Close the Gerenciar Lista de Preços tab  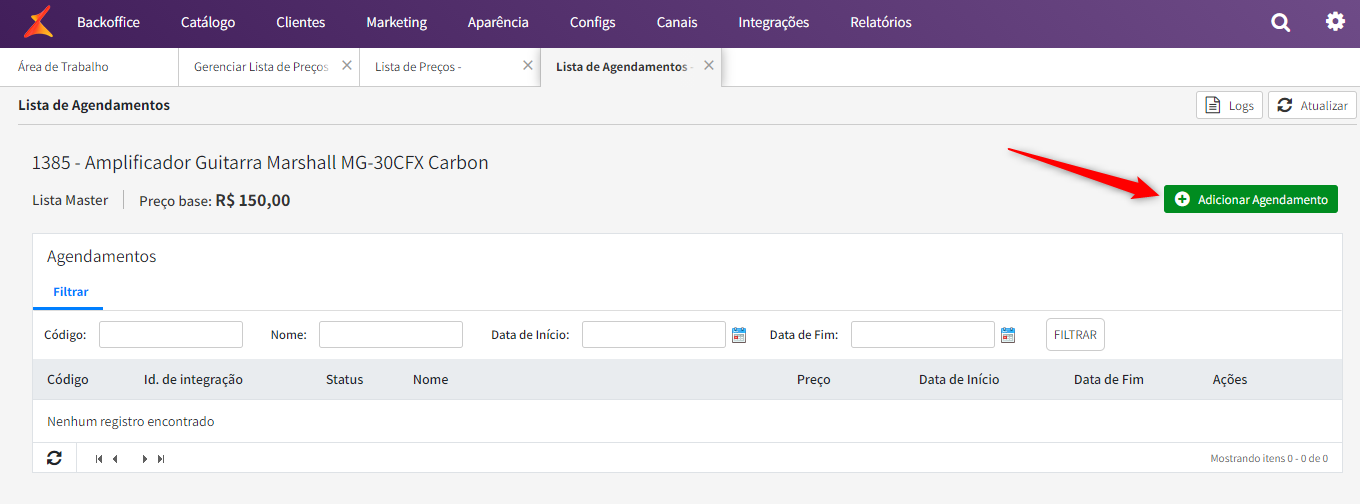click(346, 65)
